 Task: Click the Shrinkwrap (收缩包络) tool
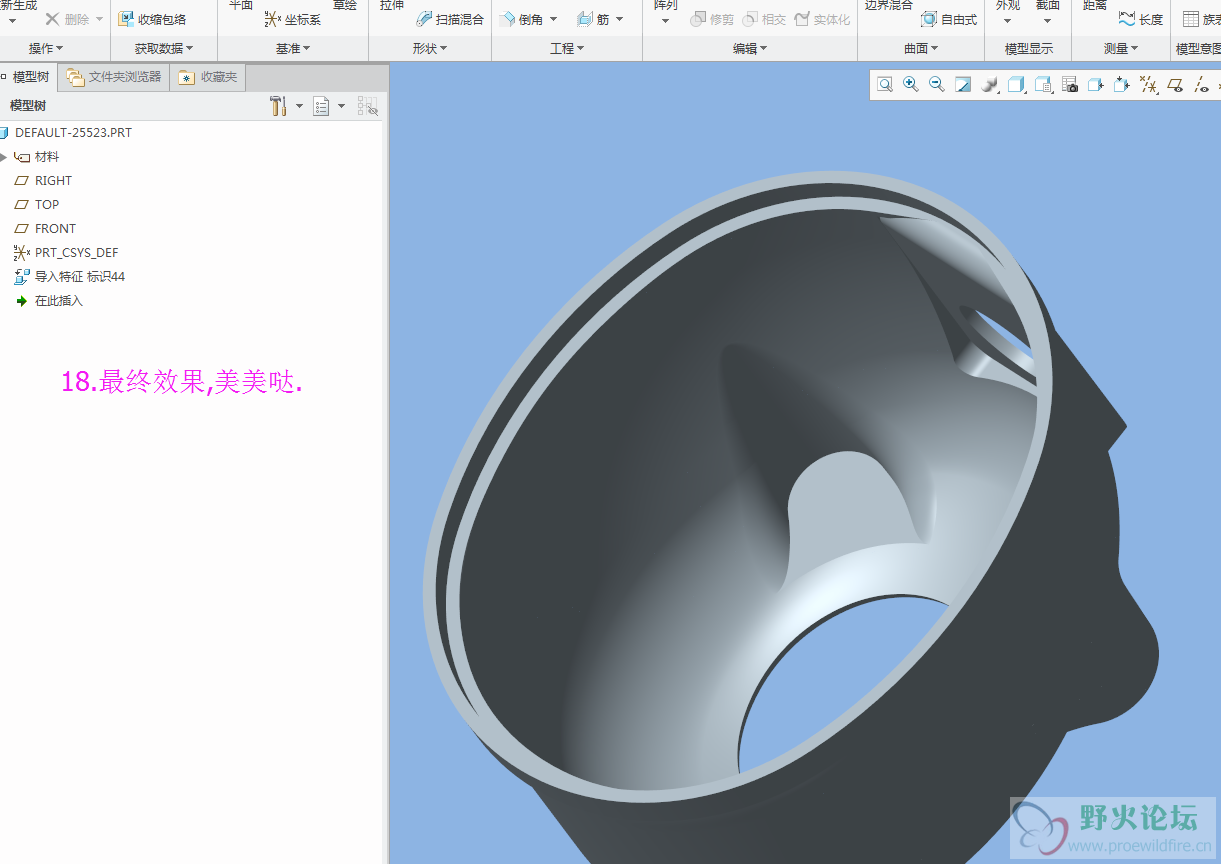tap(152, 19)
